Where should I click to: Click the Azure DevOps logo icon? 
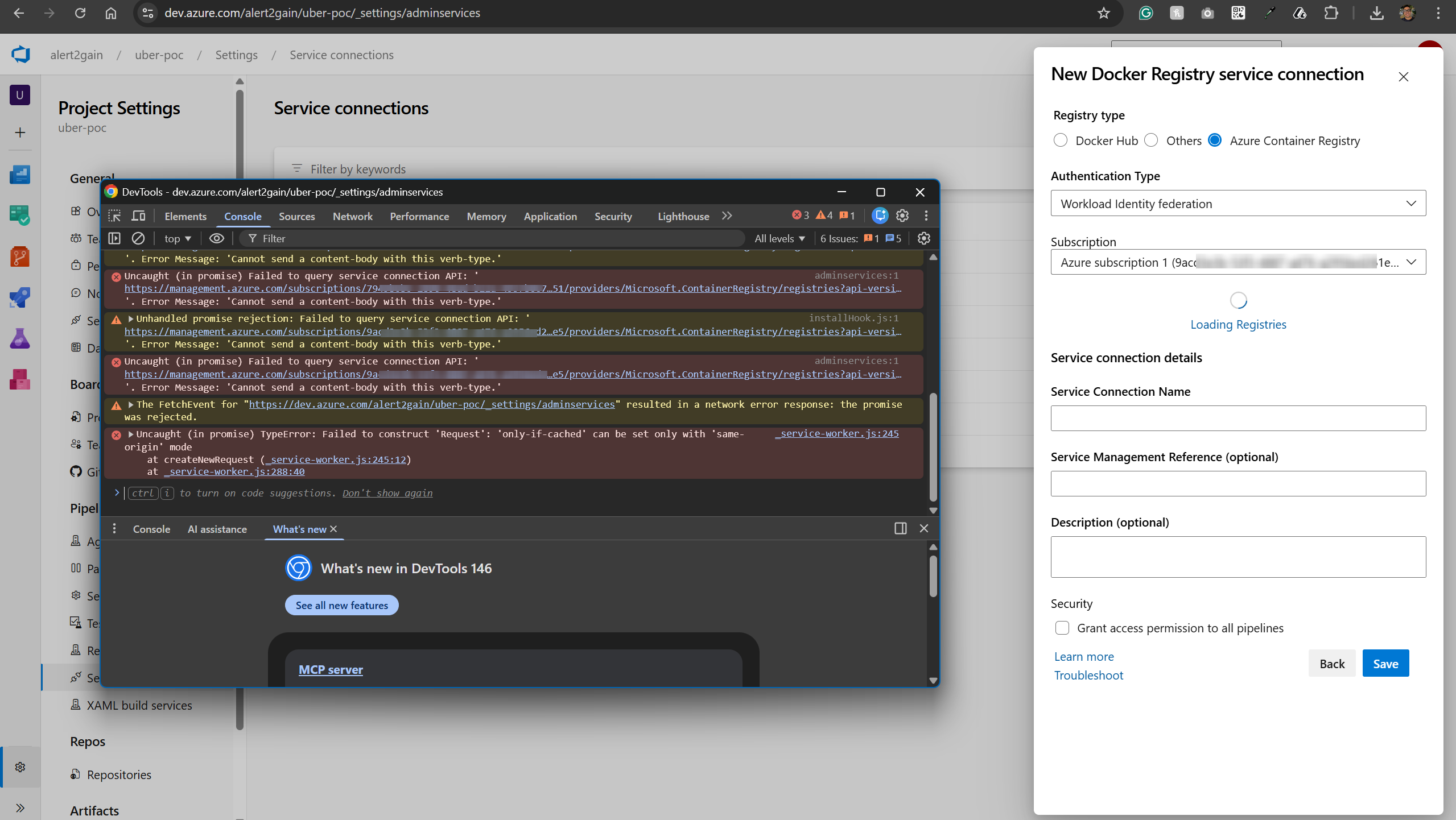click(x=20, y=55)
